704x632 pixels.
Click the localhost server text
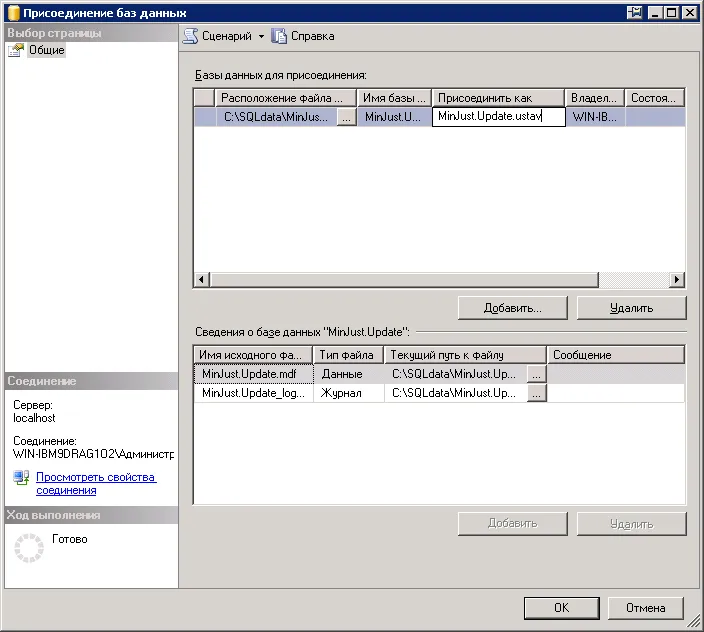click(x=34, y=418)
